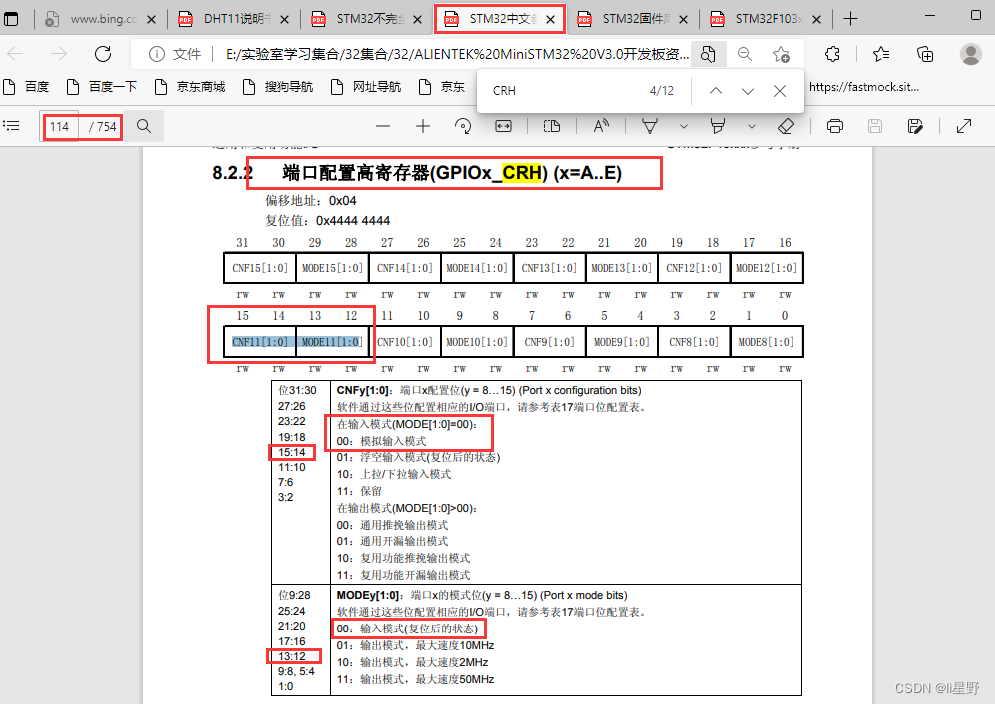
Task: Click the page number field showing 114
Action: 58,126
